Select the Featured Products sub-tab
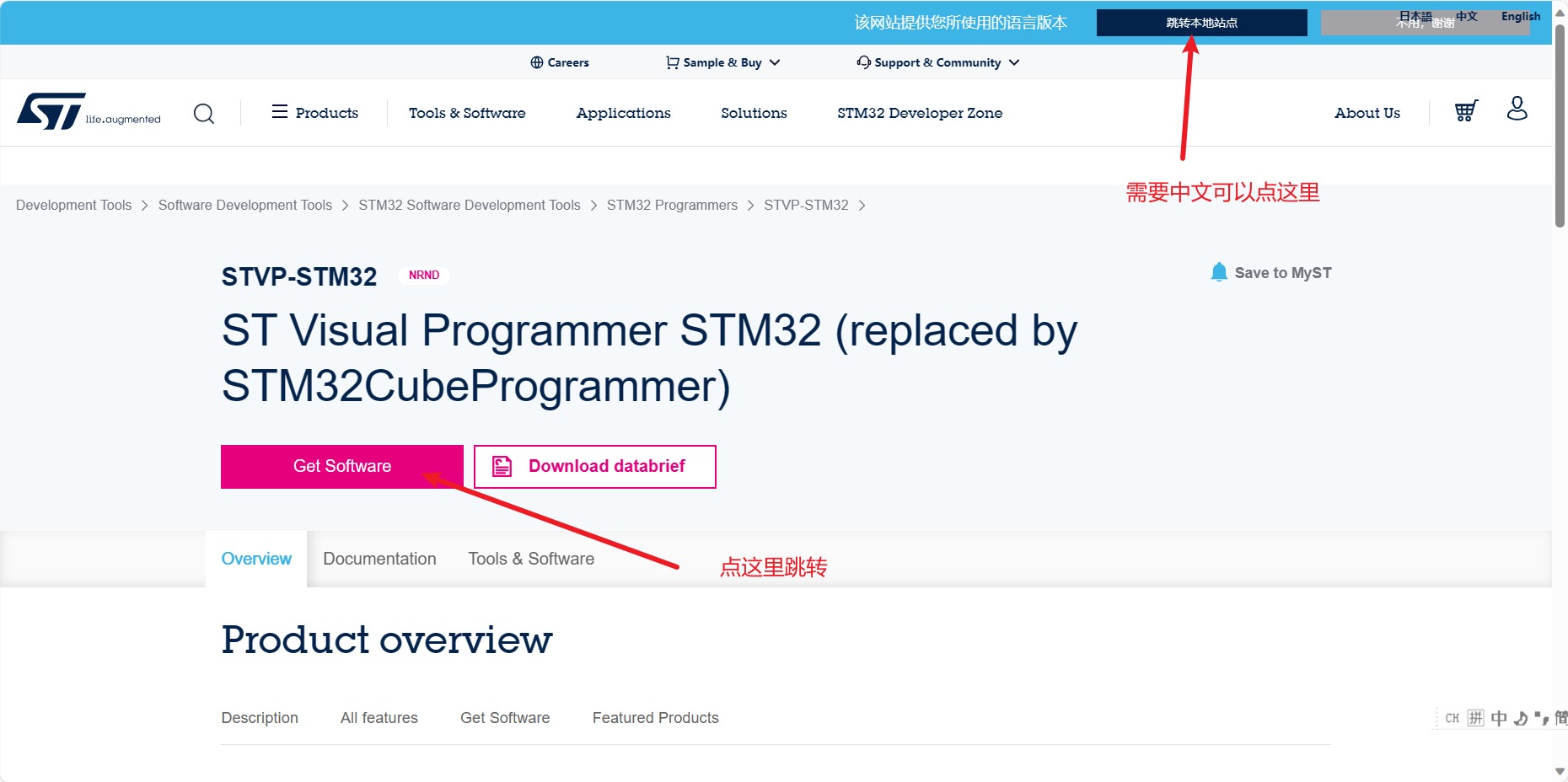 point(656,718)
